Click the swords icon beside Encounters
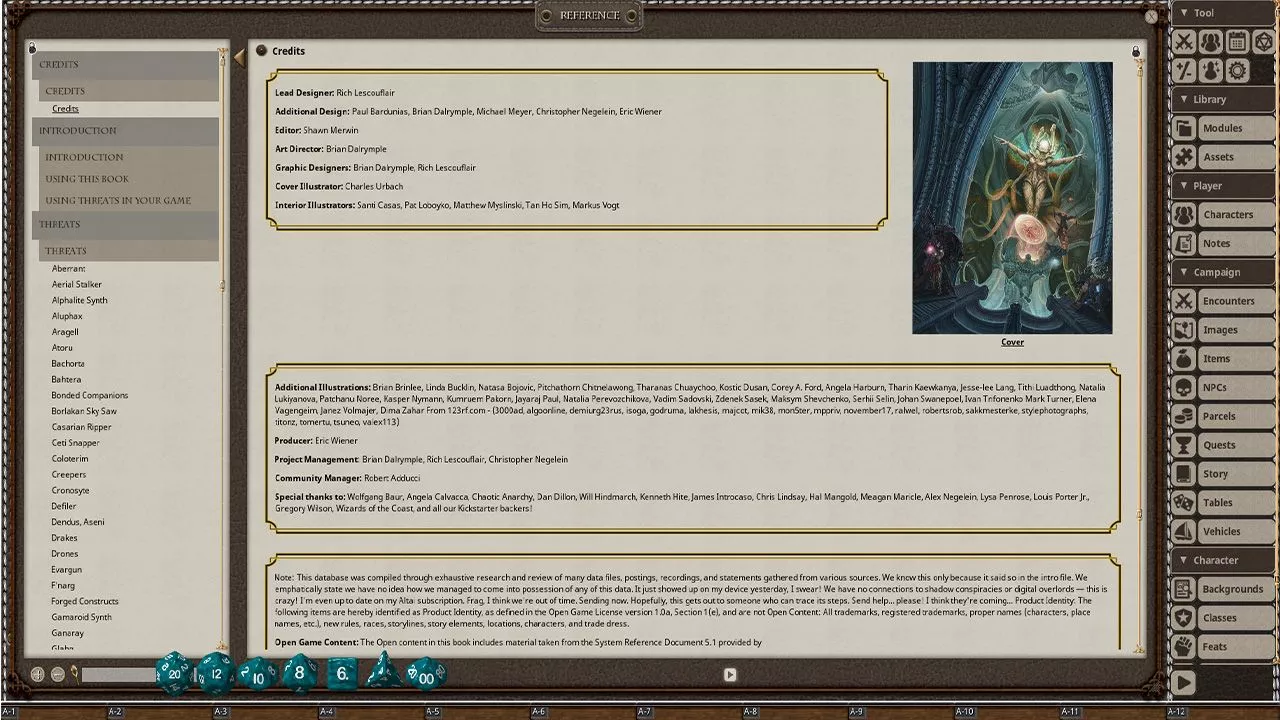Screen dimensions: 1280x720 tap(1184, 301)
